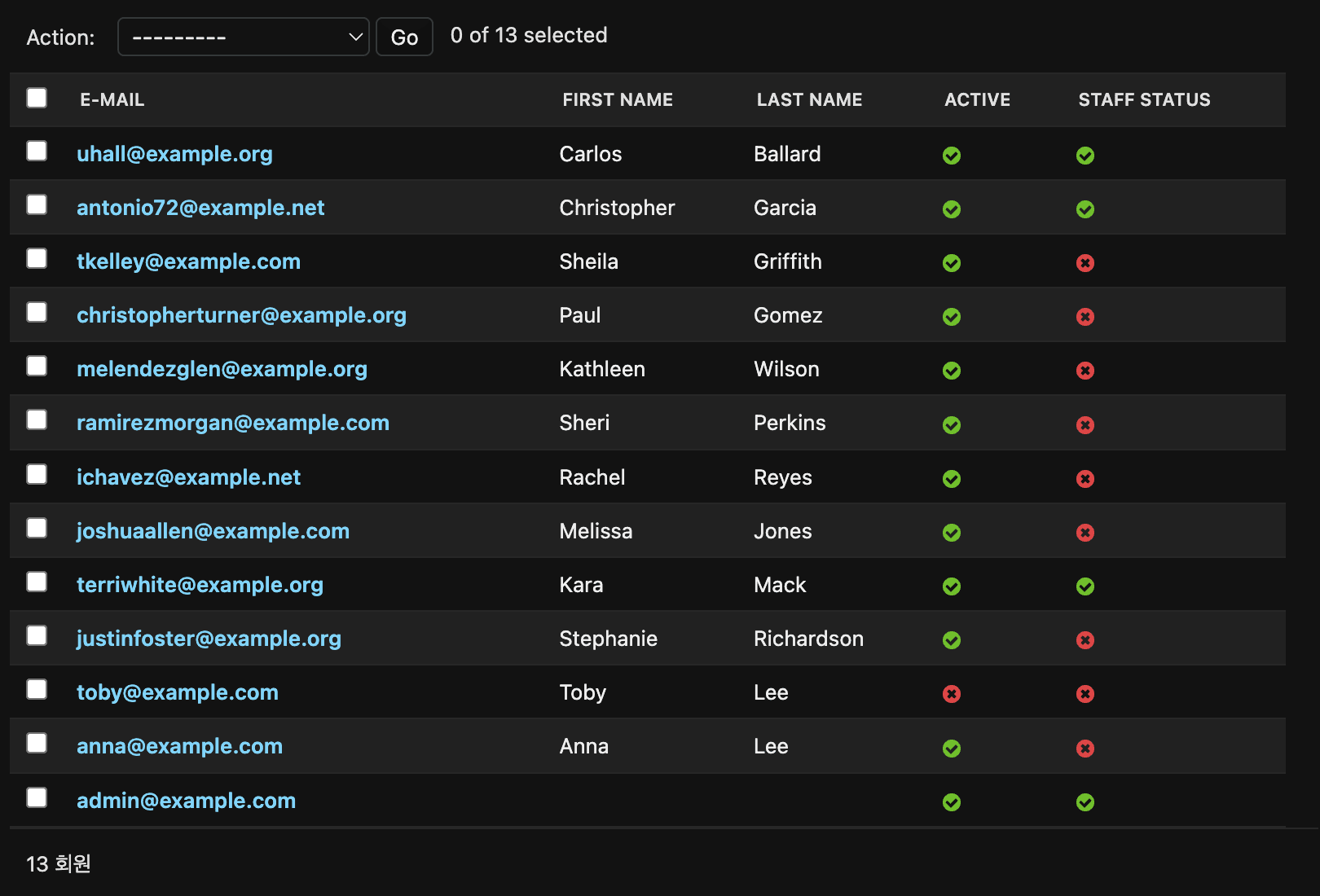Open the terriwhite@example.org link

click(x=200, y=585)
